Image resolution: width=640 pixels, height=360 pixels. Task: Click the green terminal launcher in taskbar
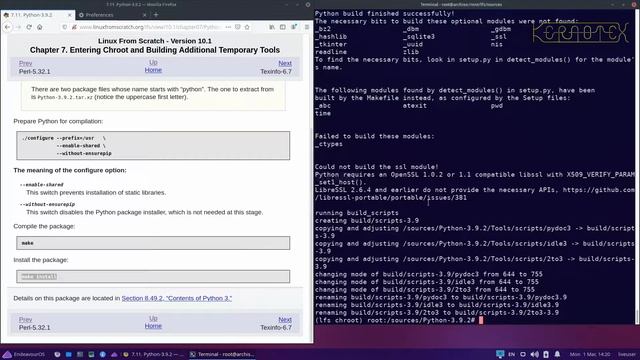click(x=91, y=354)
